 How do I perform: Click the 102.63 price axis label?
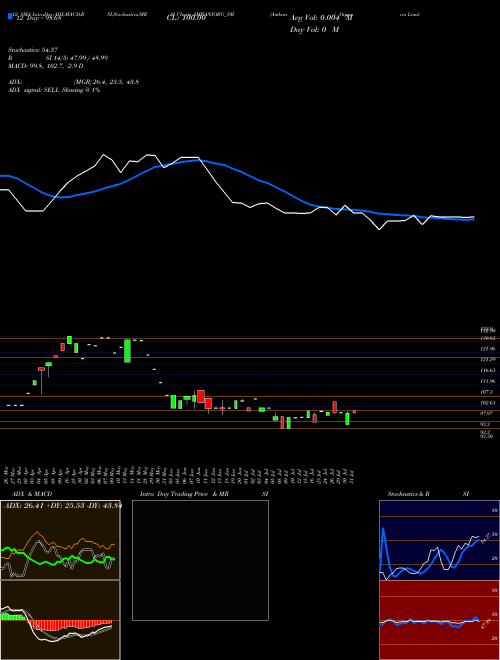[x=488, y=403]
